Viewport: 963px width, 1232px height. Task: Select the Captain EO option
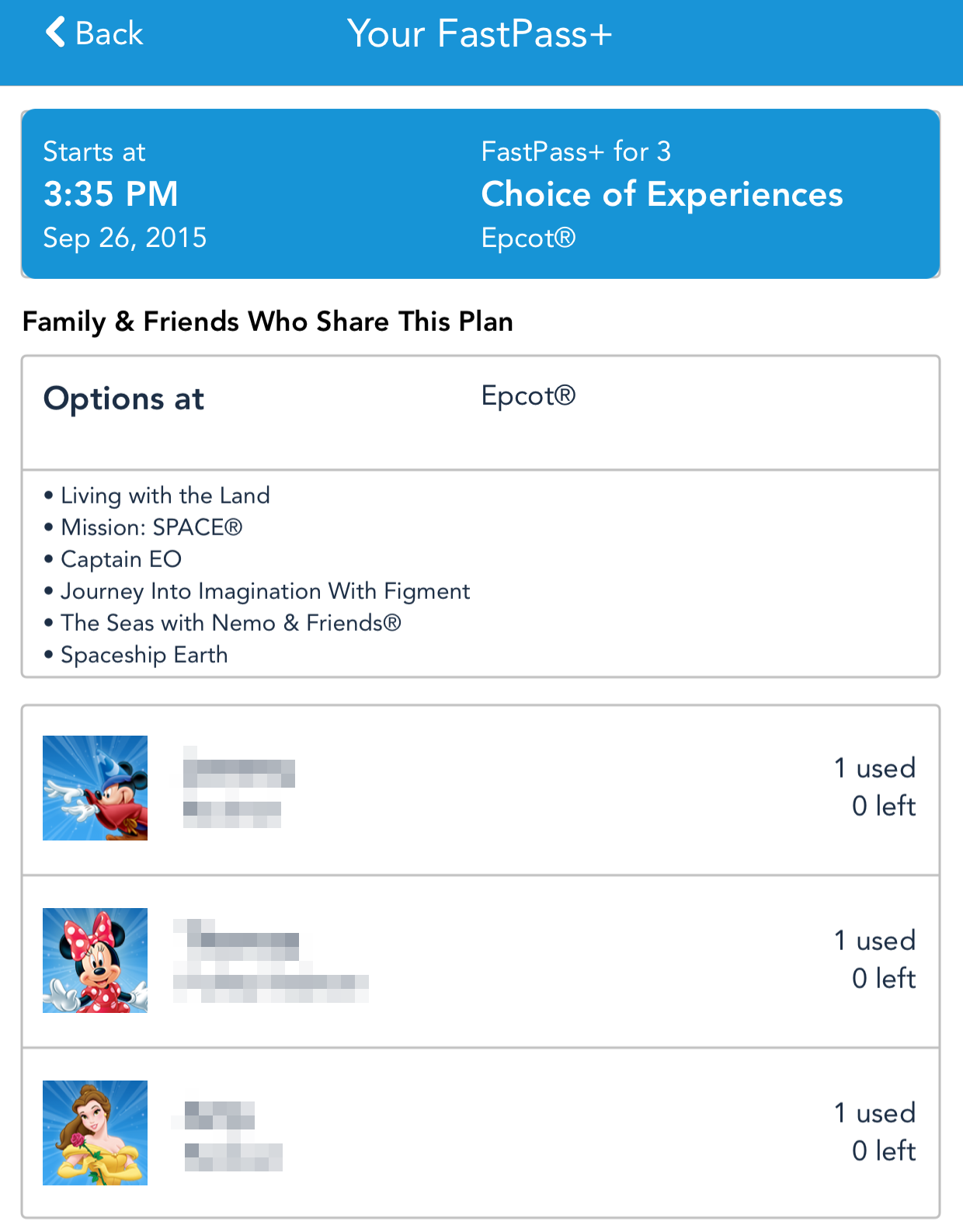121,559
